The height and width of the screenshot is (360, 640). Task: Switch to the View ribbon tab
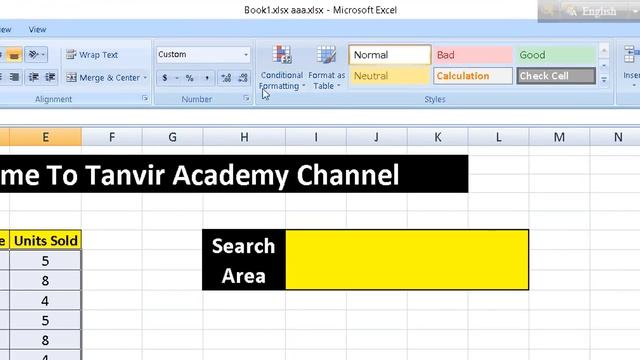click(37, 29)
